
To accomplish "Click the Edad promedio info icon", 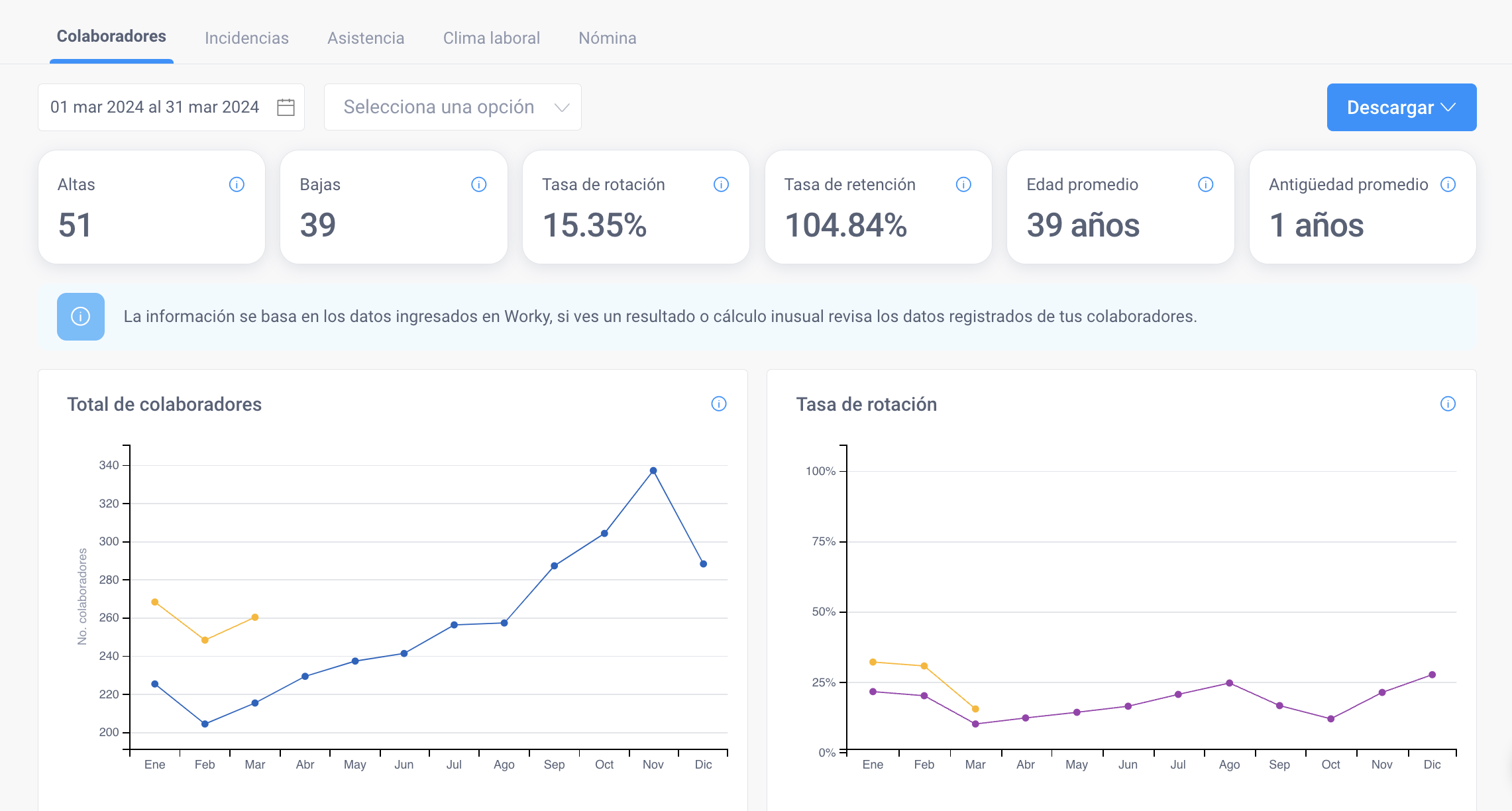I will coord(1206,185).
